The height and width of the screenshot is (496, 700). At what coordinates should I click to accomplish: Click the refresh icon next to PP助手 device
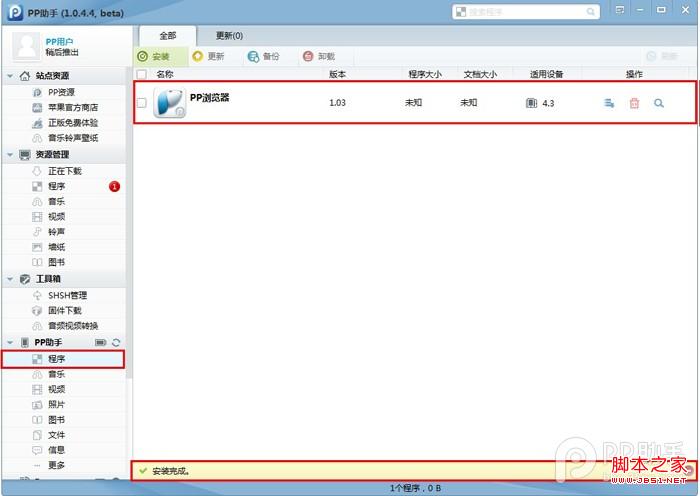(x=116, y=342)
